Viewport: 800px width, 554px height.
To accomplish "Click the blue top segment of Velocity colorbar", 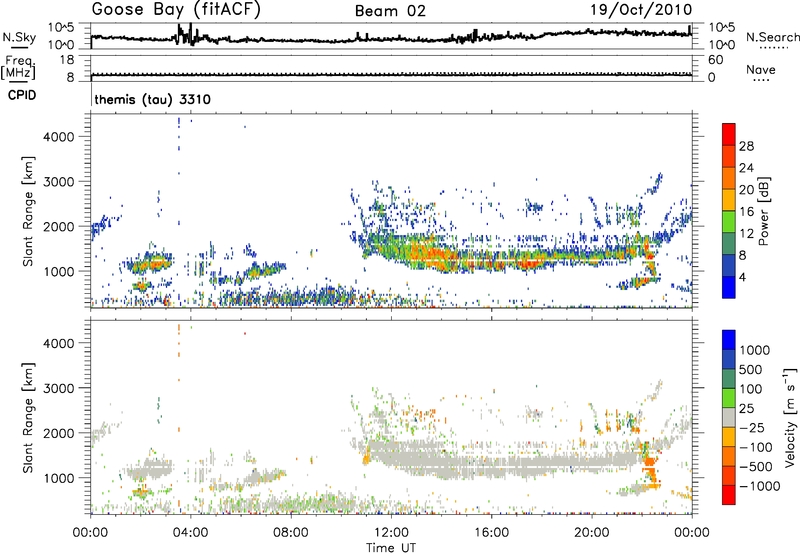I will click(x=729, y=340).
